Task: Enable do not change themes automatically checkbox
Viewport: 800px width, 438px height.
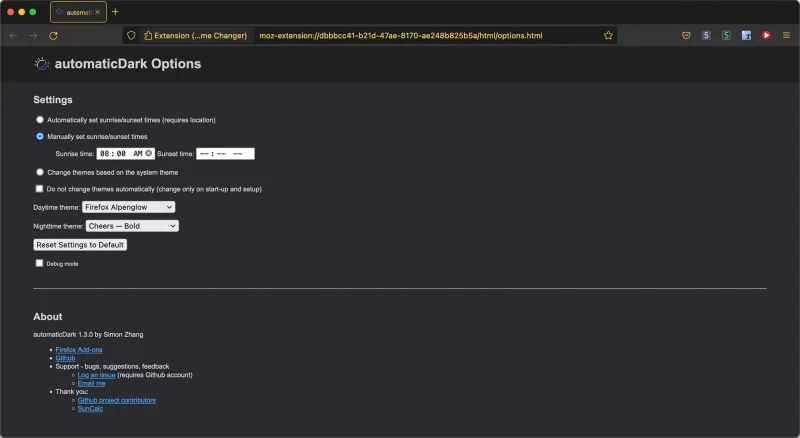Action: pyautogui.click(x=40, y=188)
